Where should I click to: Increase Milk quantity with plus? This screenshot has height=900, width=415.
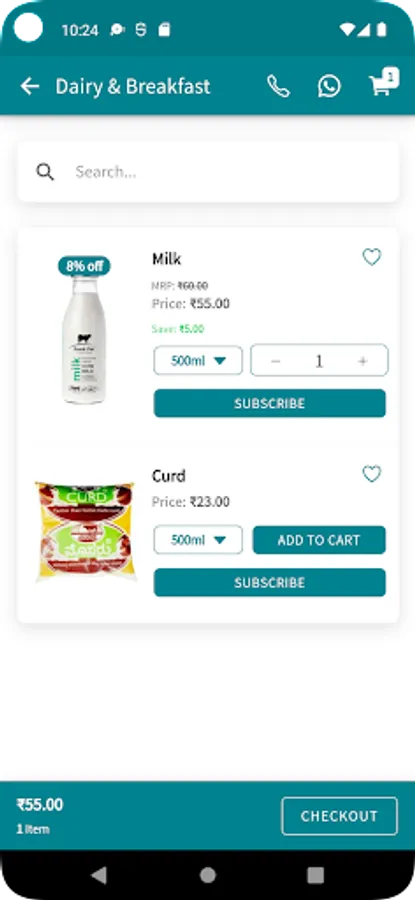click(x=363, y=361)
